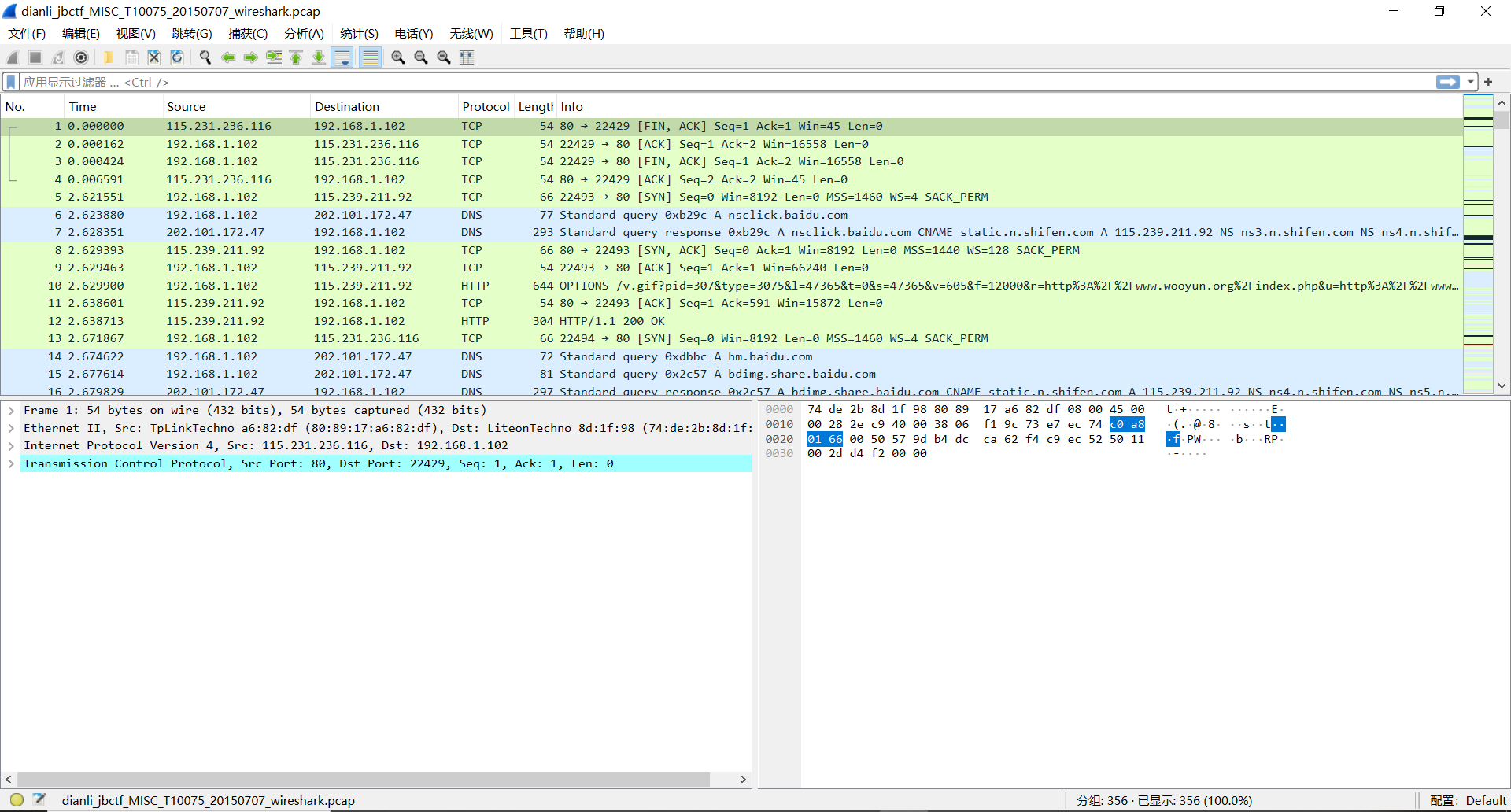Open the 统计(S) menu
This screenshot has height=812, width=1511.
[359, 34]
